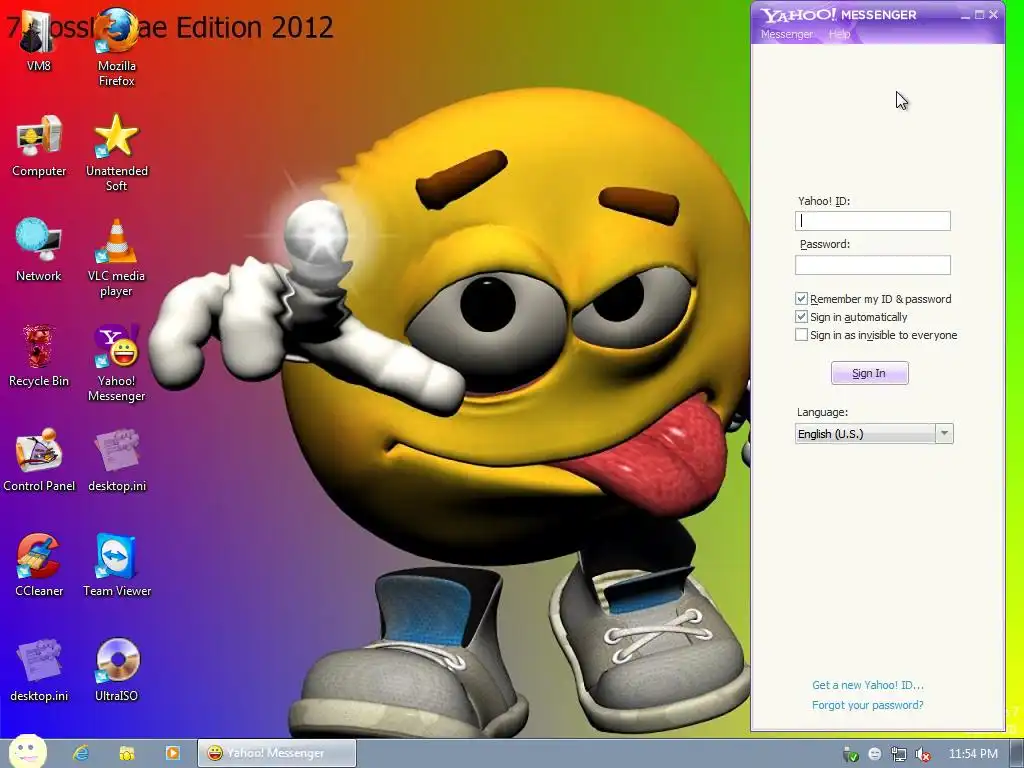
Task: Open the Messenger menu
Action: tap(786, 34)
